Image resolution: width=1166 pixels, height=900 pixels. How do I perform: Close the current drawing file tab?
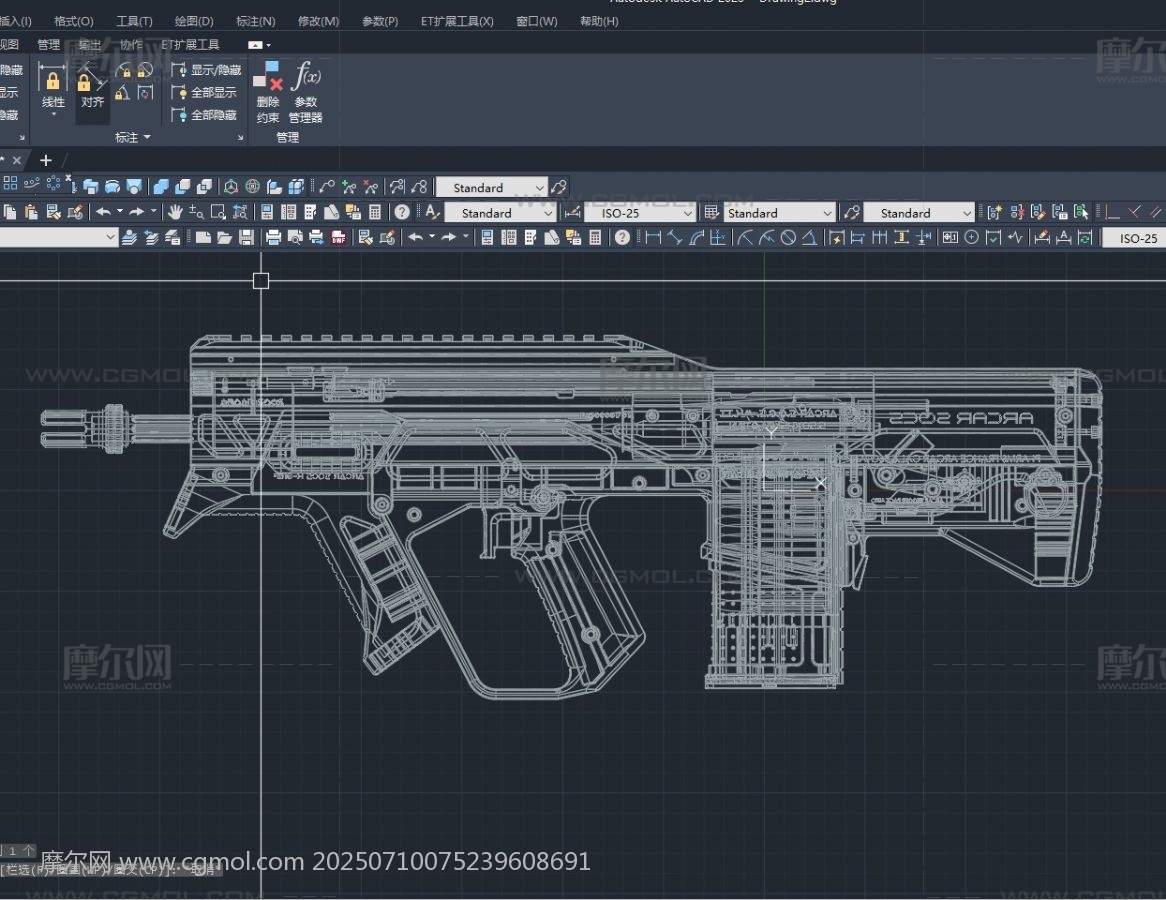[x=16, y=160]
